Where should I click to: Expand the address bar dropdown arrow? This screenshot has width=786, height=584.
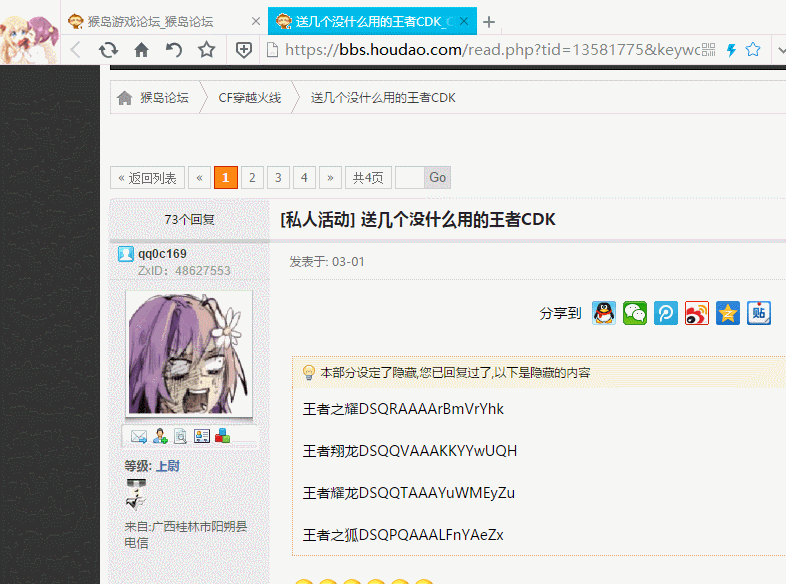[781, 50]
